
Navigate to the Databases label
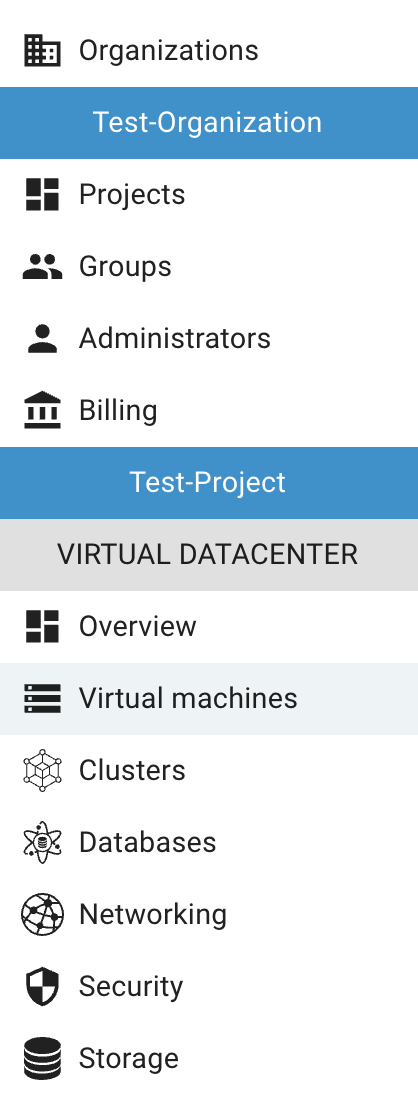click(147, 843)
